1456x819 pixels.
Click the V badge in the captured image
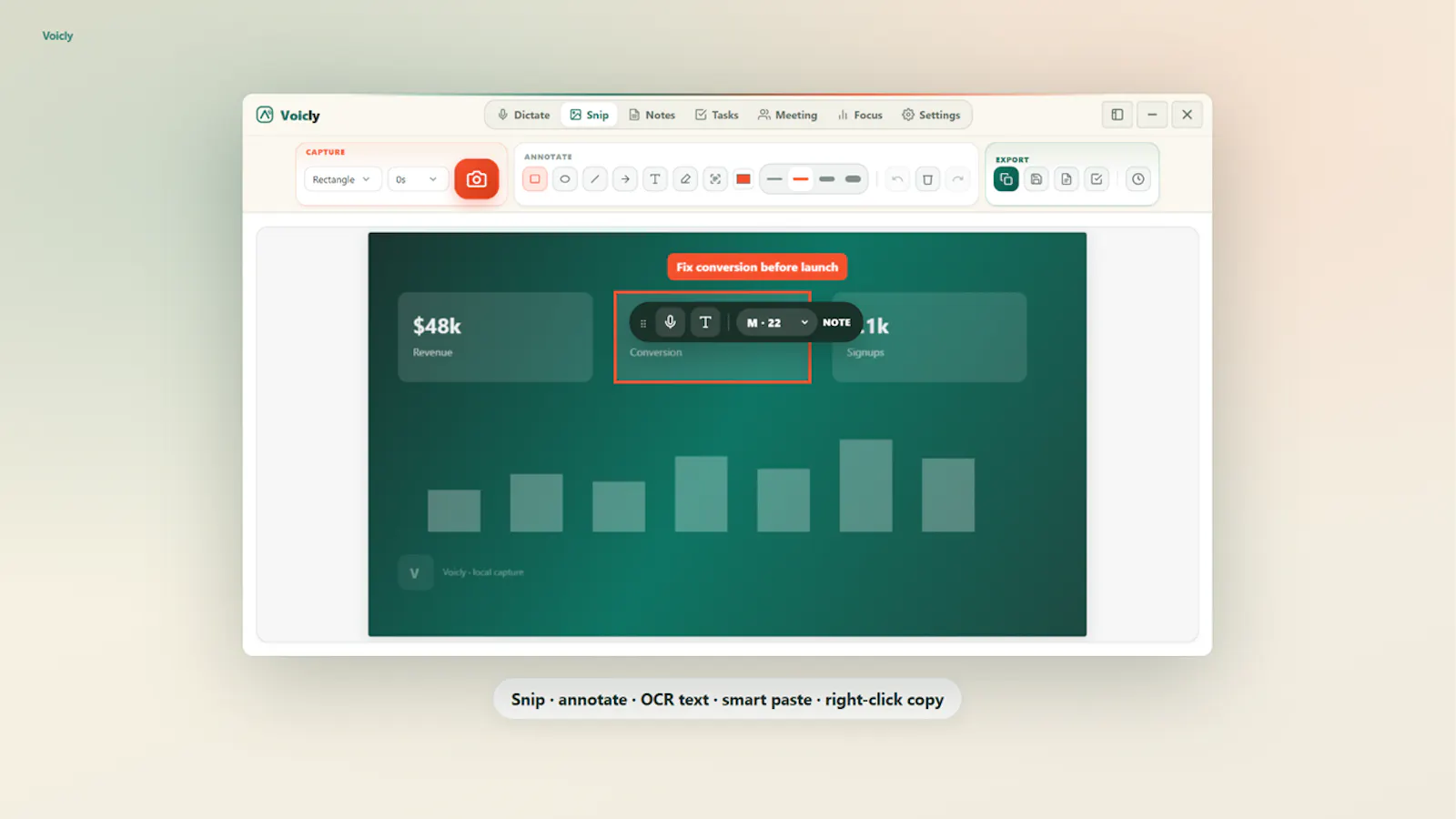(415, 573)
